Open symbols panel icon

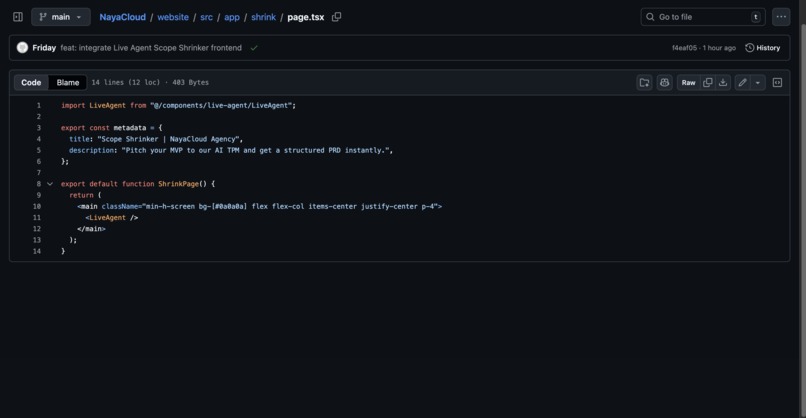click(777, 83)
